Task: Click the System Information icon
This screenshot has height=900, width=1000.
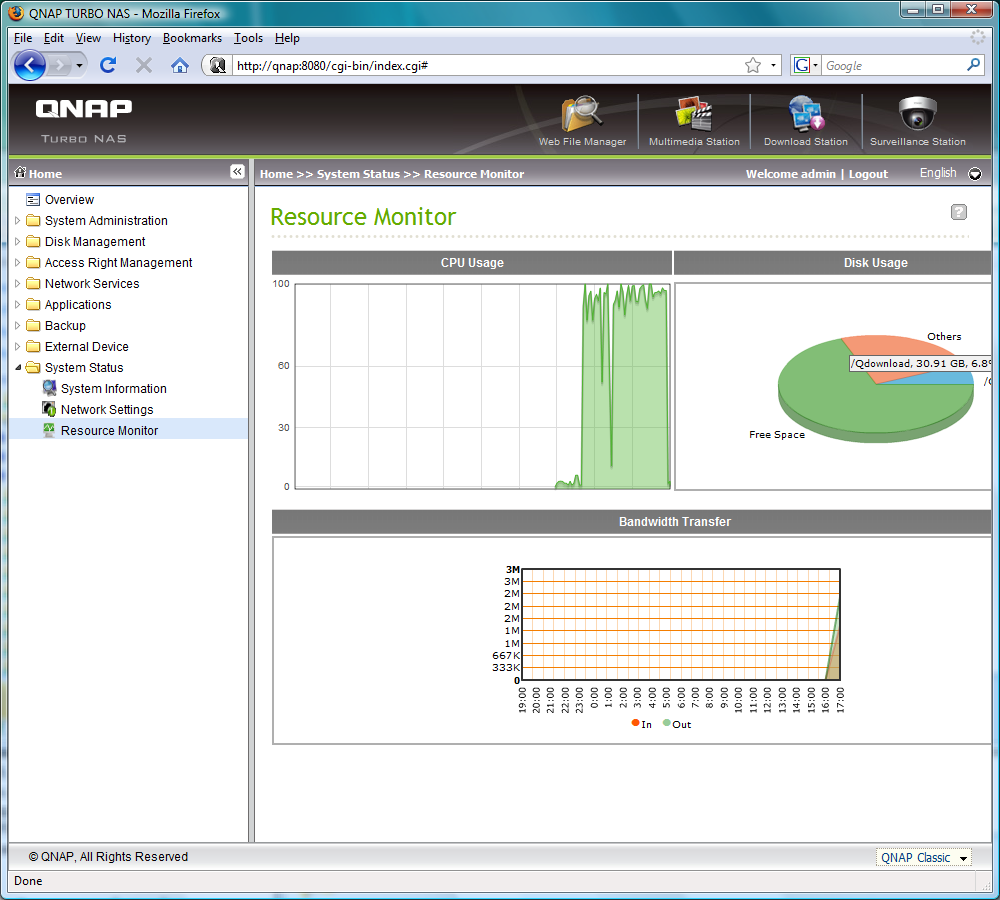Action: 49,388
